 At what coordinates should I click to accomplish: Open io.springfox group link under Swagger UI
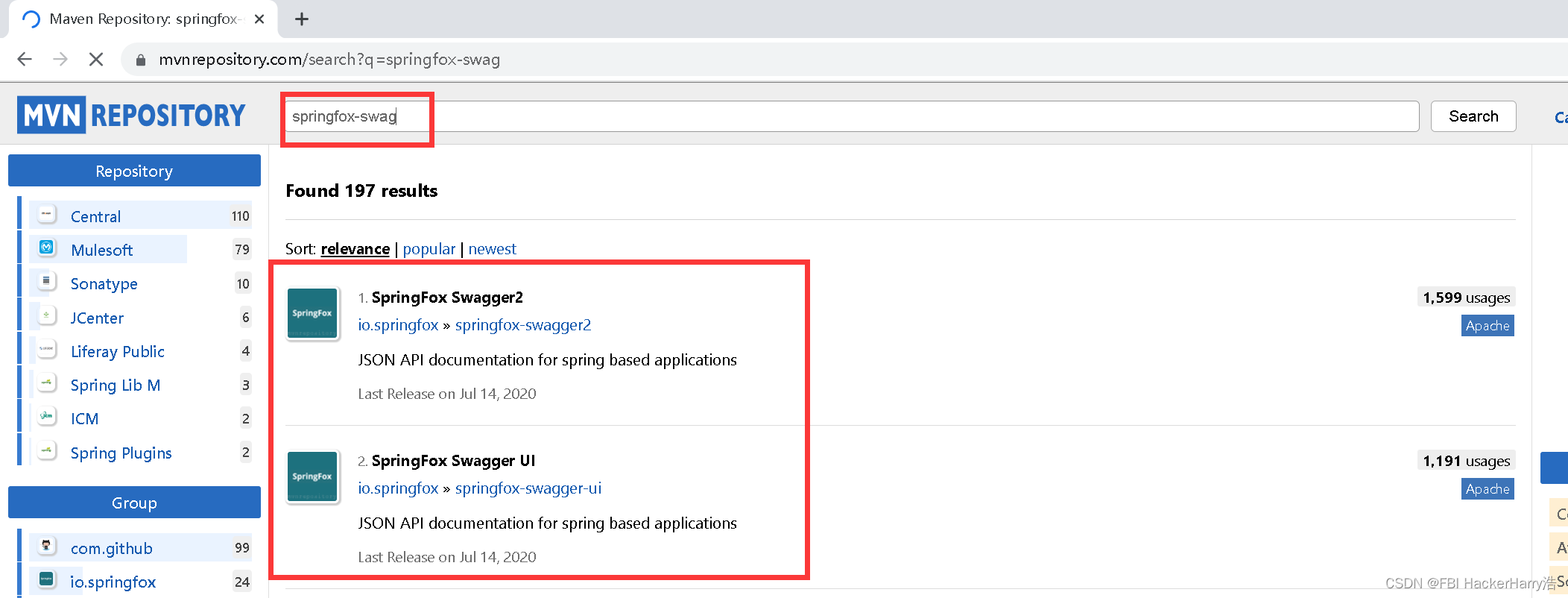pos(399,488)
